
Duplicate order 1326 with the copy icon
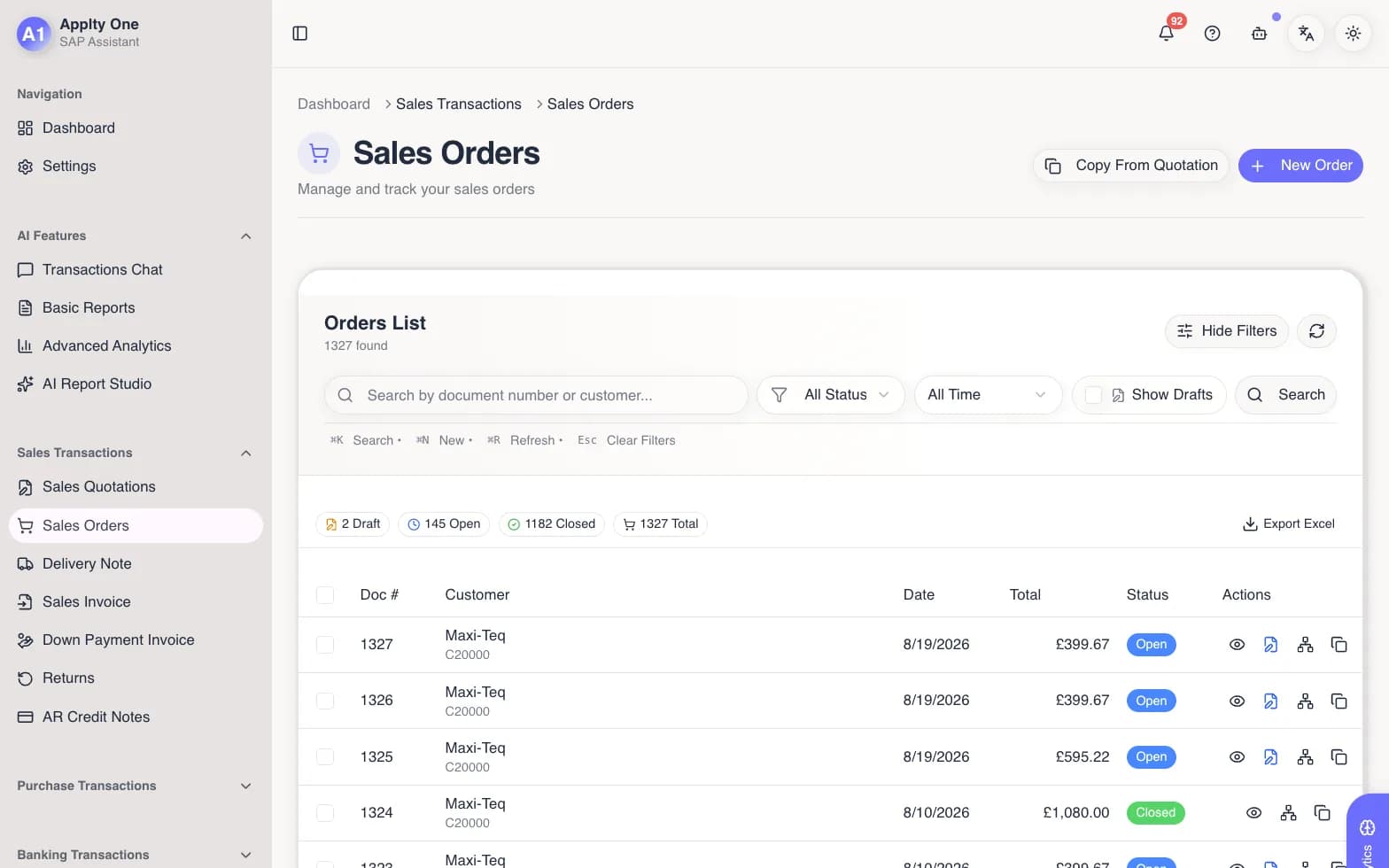click(1339, 701)
